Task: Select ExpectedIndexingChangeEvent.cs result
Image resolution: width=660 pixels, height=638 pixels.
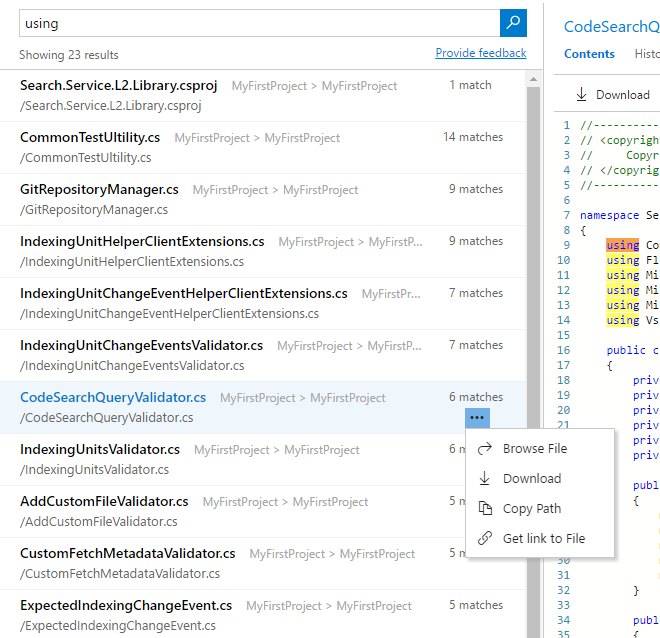Action: pos(263,615)
